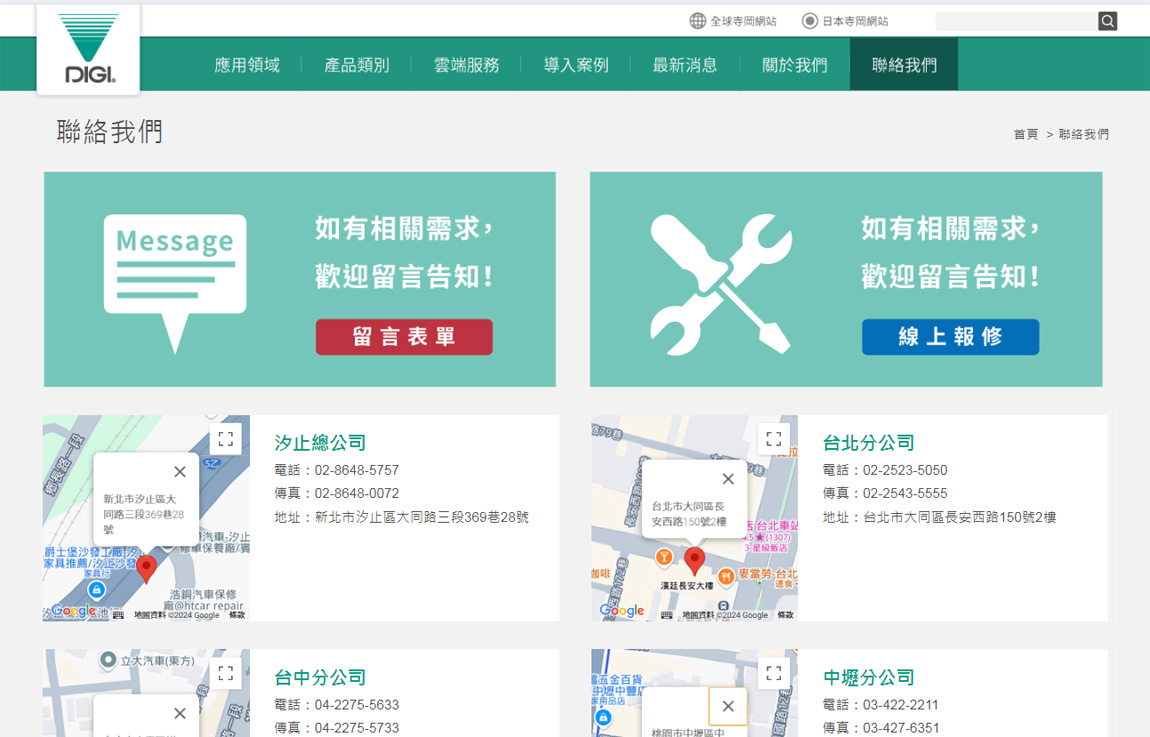The image size is (1150, 737).
Task: Select the 導入案例 nav item
Action: click(x=576, y=65)
